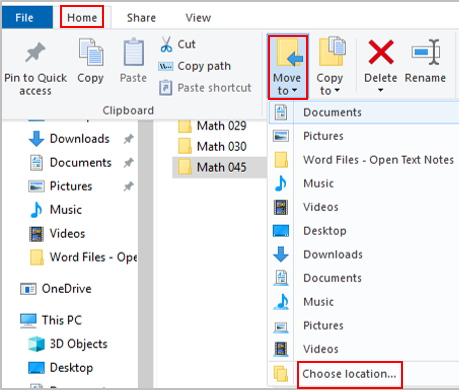This screenshot has height=390, width=459.
Task: Select the Math 030 folder
Action: click(x=213, y=147)
